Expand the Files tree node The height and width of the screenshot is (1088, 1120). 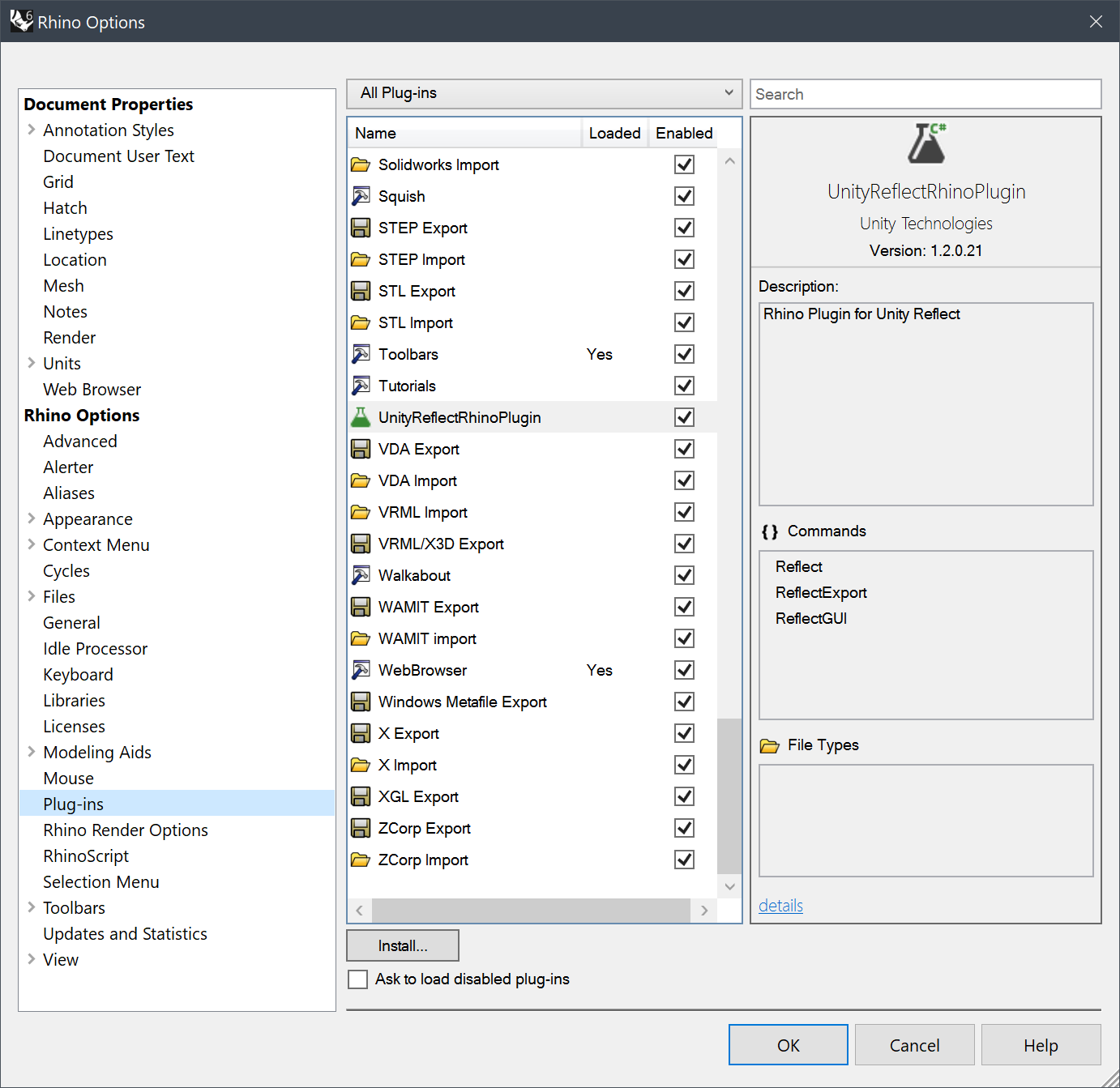coord(32,596)
